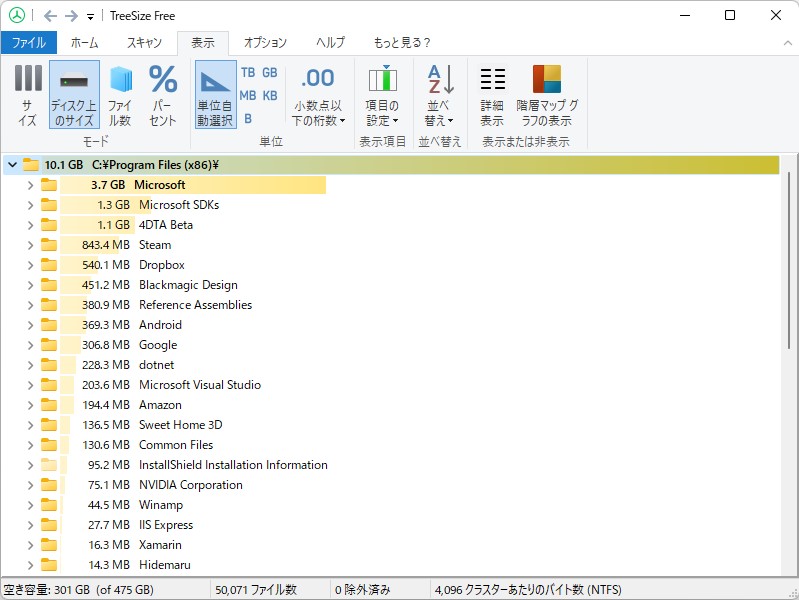This screenshot has height=600, width=799.
Task: Select the Dropbox row label
Action: pos(162,265)
